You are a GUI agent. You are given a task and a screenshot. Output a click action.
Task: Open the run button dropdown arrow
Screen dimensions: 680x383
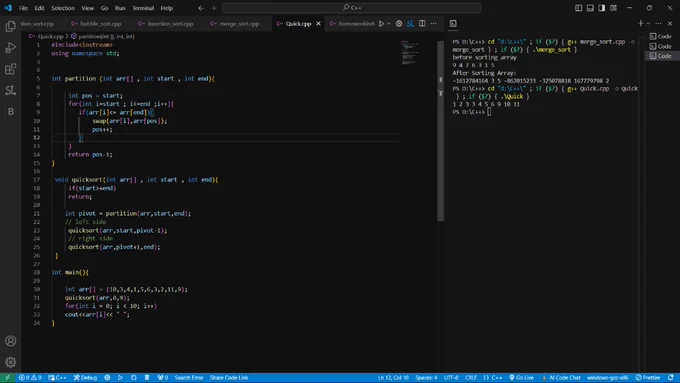(x=389, y=23)
